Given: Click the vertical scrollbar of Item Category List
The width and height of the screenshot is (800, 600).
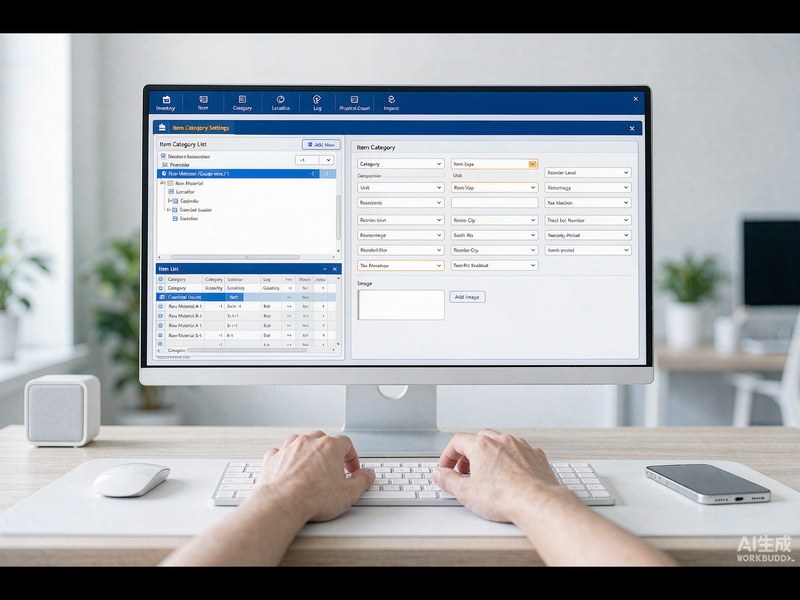Looking at the screenshot, I should click(338, 217).
